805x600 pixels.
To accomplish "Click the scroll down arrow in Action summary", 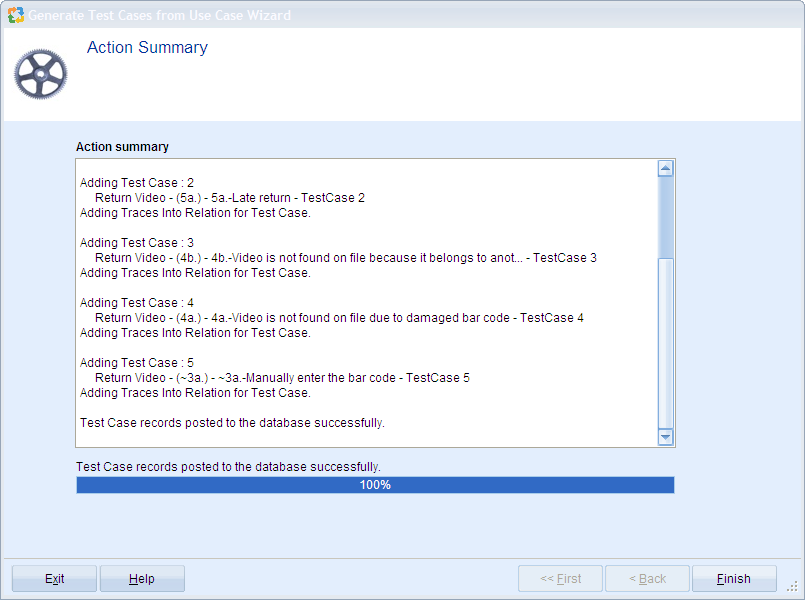I will click(665, 437).
